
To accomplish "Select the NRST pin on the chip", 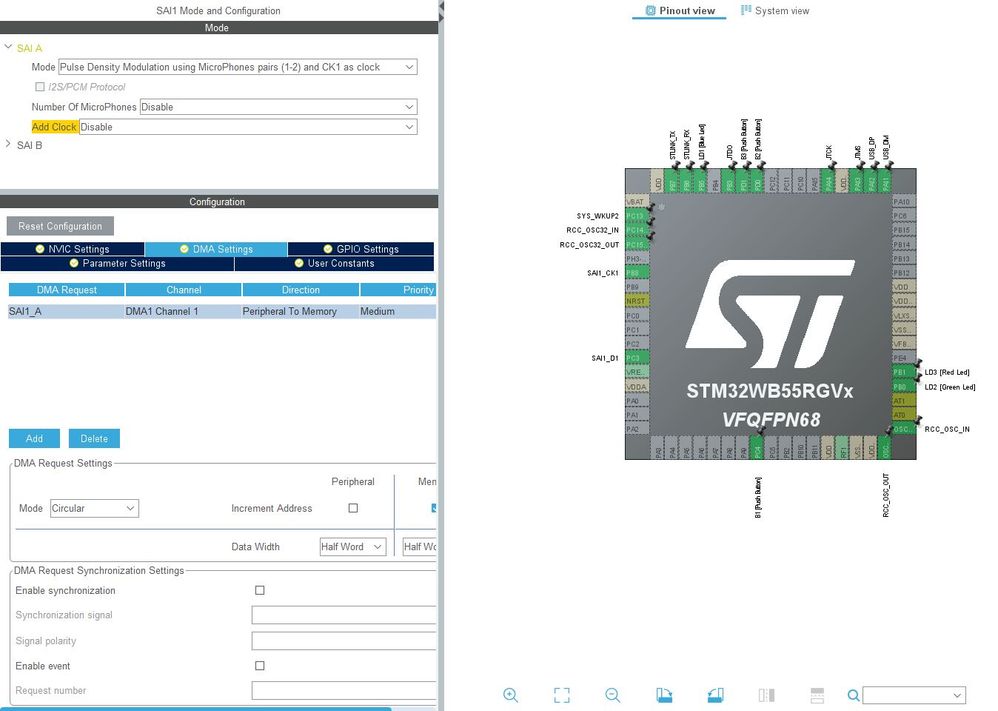I will (636, 301).
